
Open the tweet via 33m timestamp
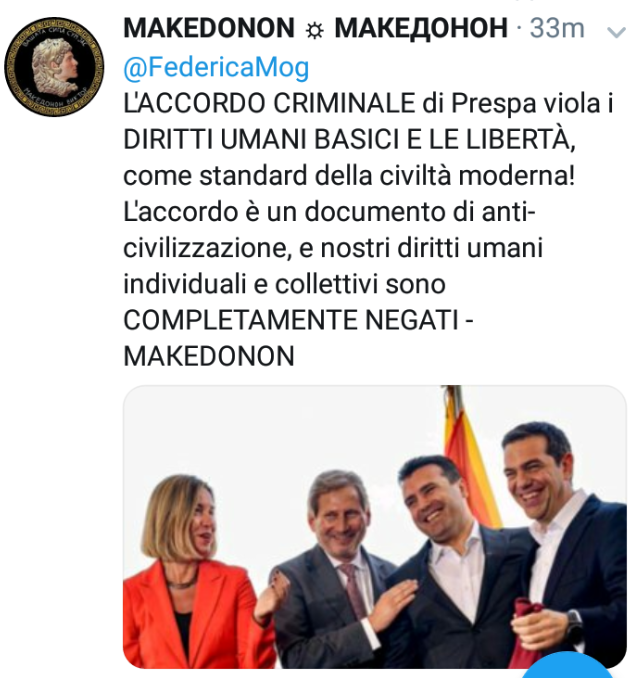pos(557,29)
